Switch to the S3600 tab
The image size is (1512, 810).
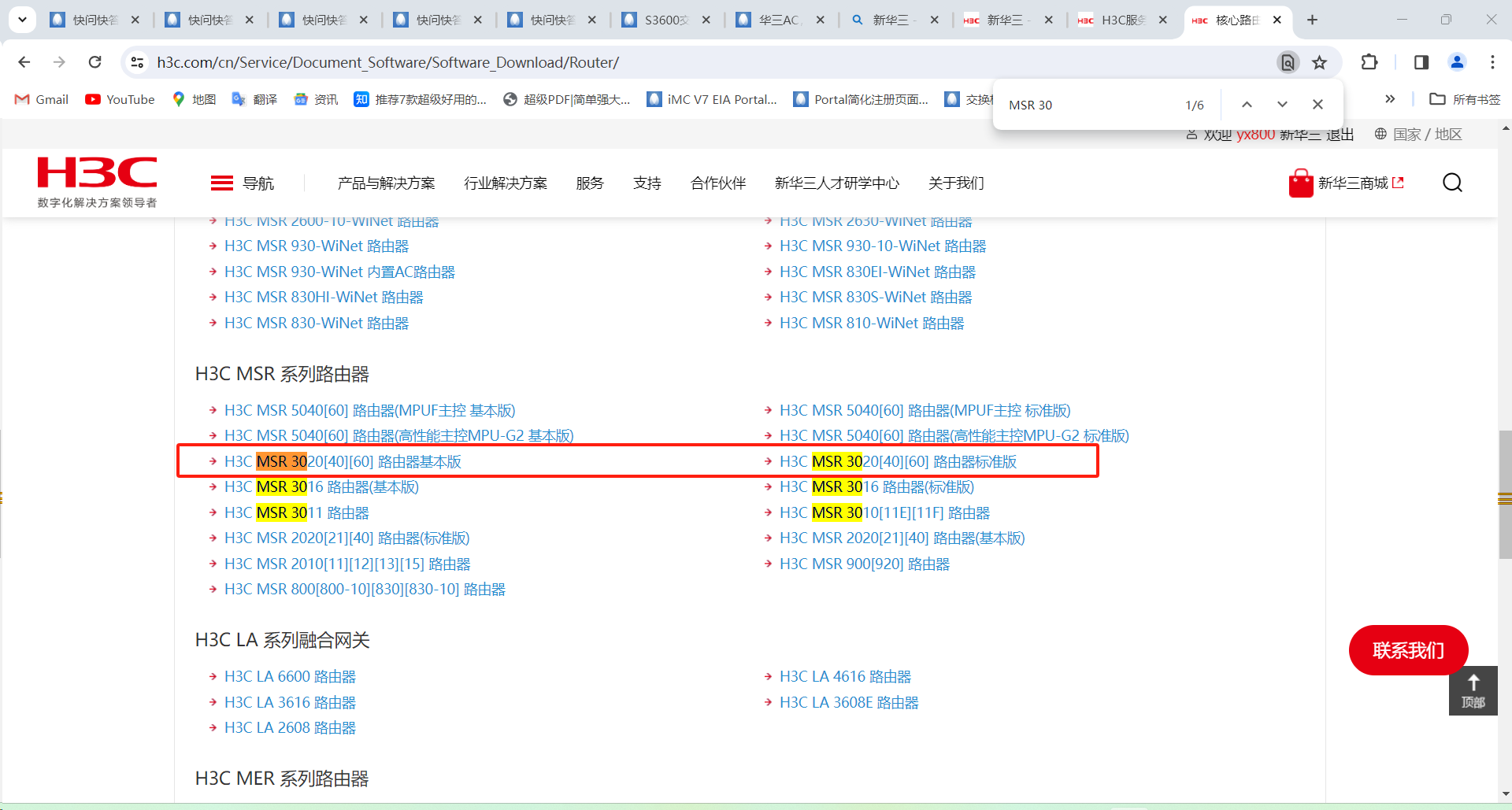666,20
